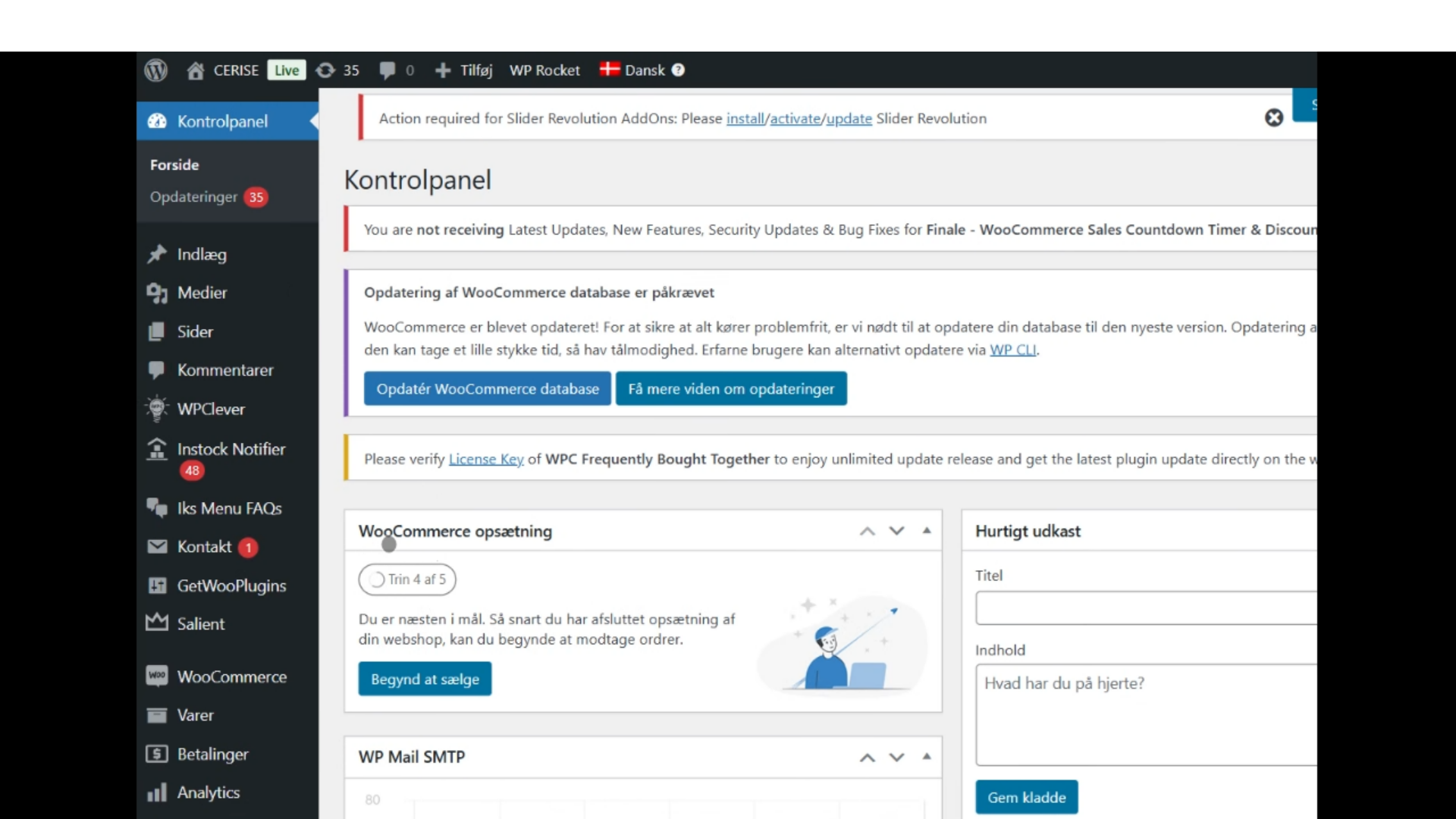Collapse the WP Mail SMTP panel
This screenshot has width=1456, height=819.
click(x=927, y=757)
